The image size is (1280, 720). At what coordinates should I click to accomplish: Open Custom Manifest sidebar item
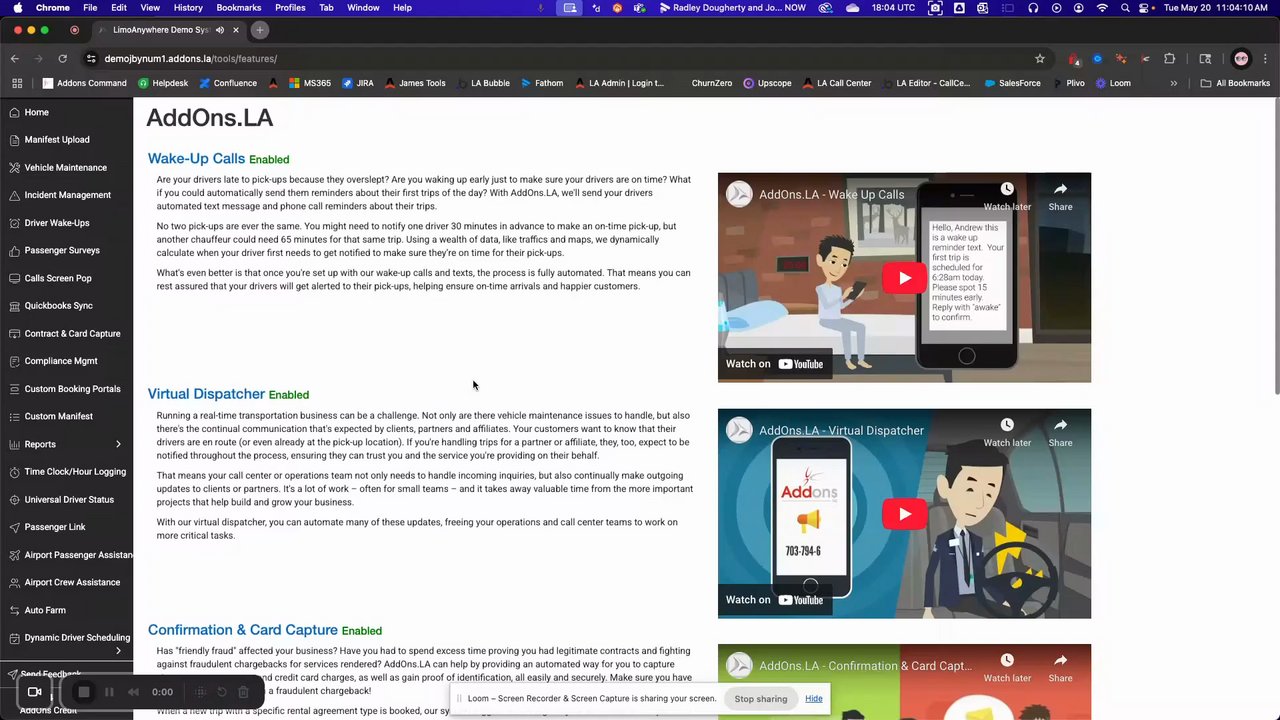point(59,416)
